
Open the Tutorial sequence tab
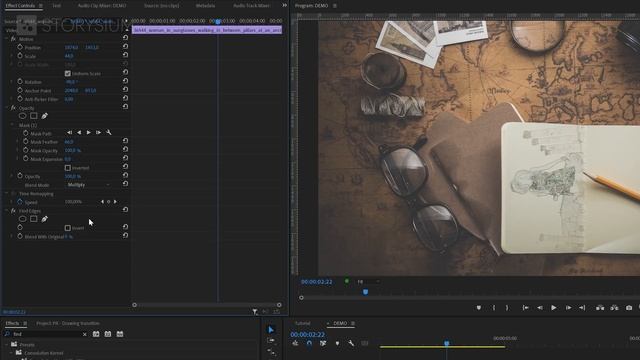[x=302, y=323]
